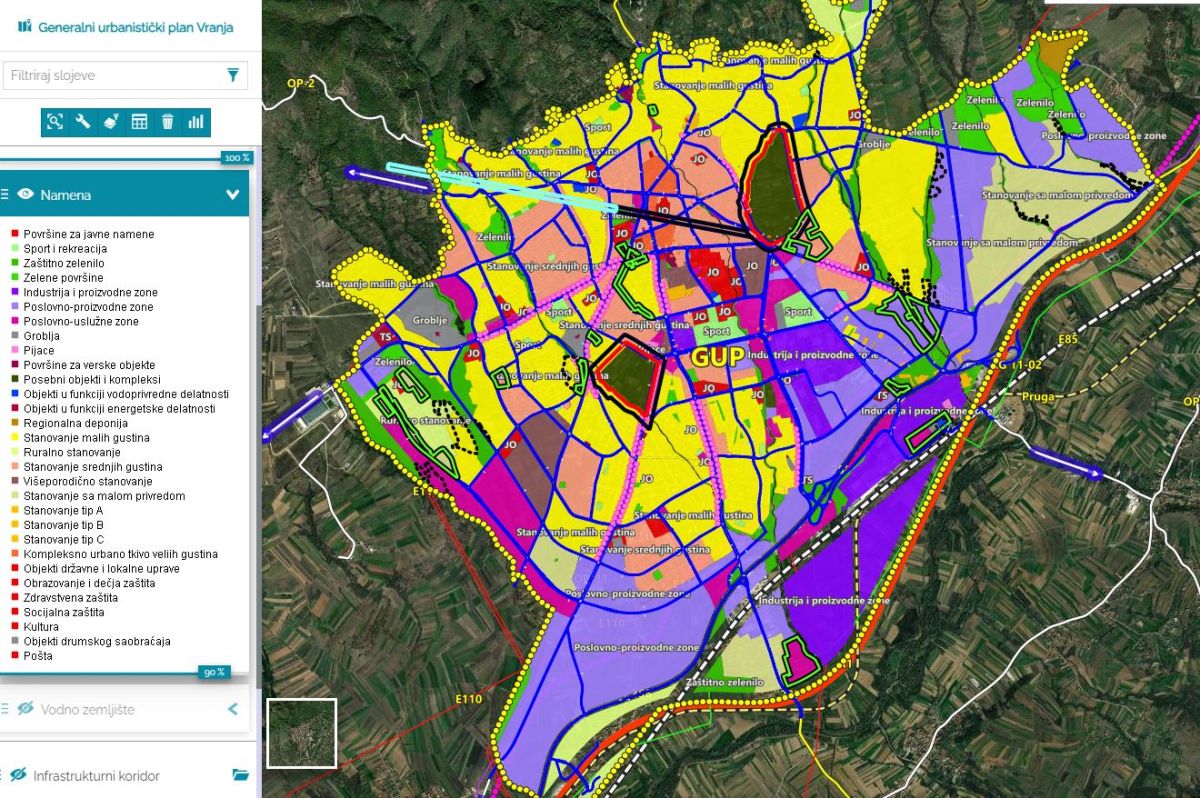Hide the Namena layer using eye icon
This screenshot has width=1200, height=798.
[x=26, y=195]
